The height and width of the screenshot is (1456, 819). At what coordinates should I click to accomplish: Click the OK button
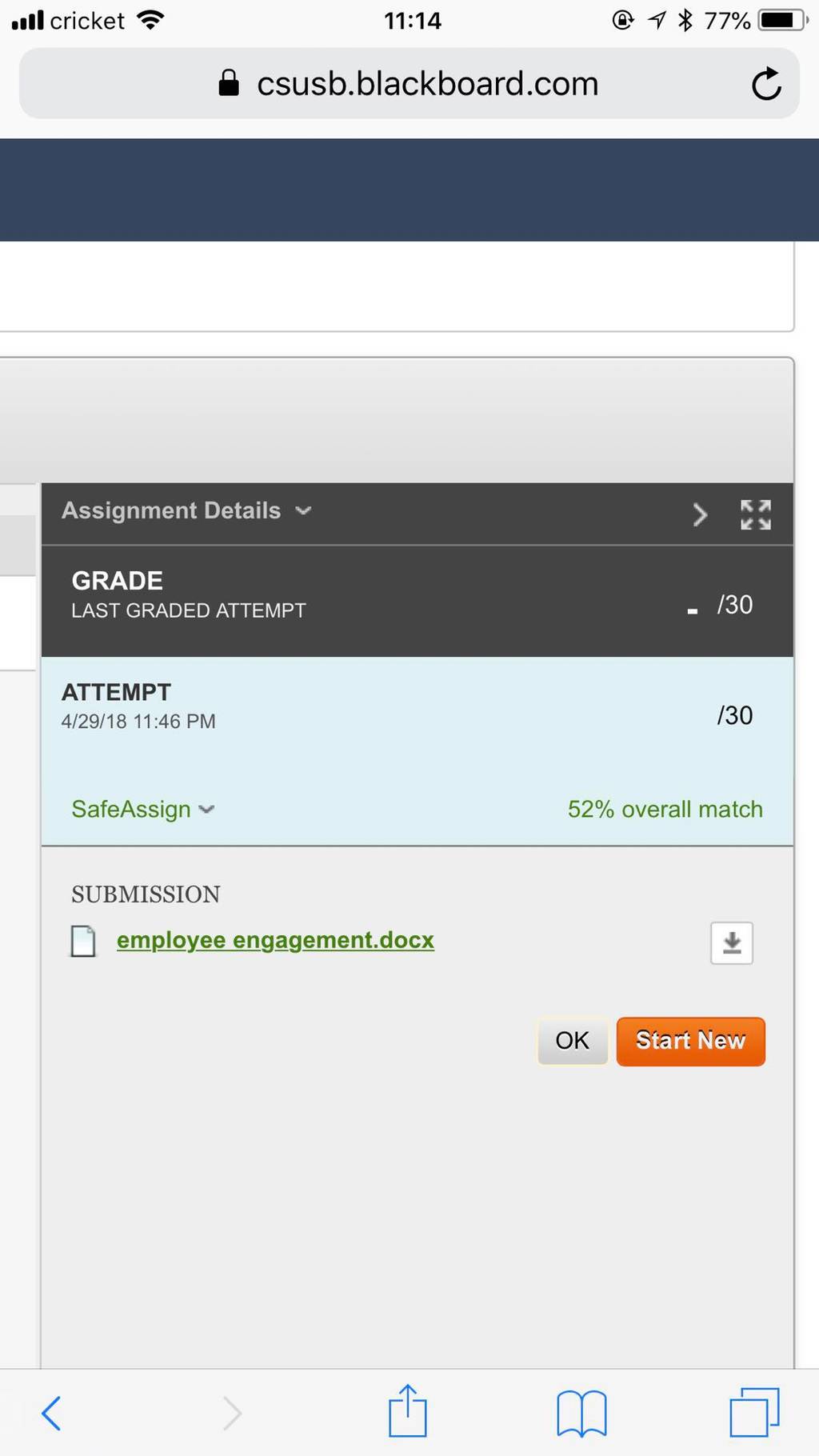pos(573,1040)
